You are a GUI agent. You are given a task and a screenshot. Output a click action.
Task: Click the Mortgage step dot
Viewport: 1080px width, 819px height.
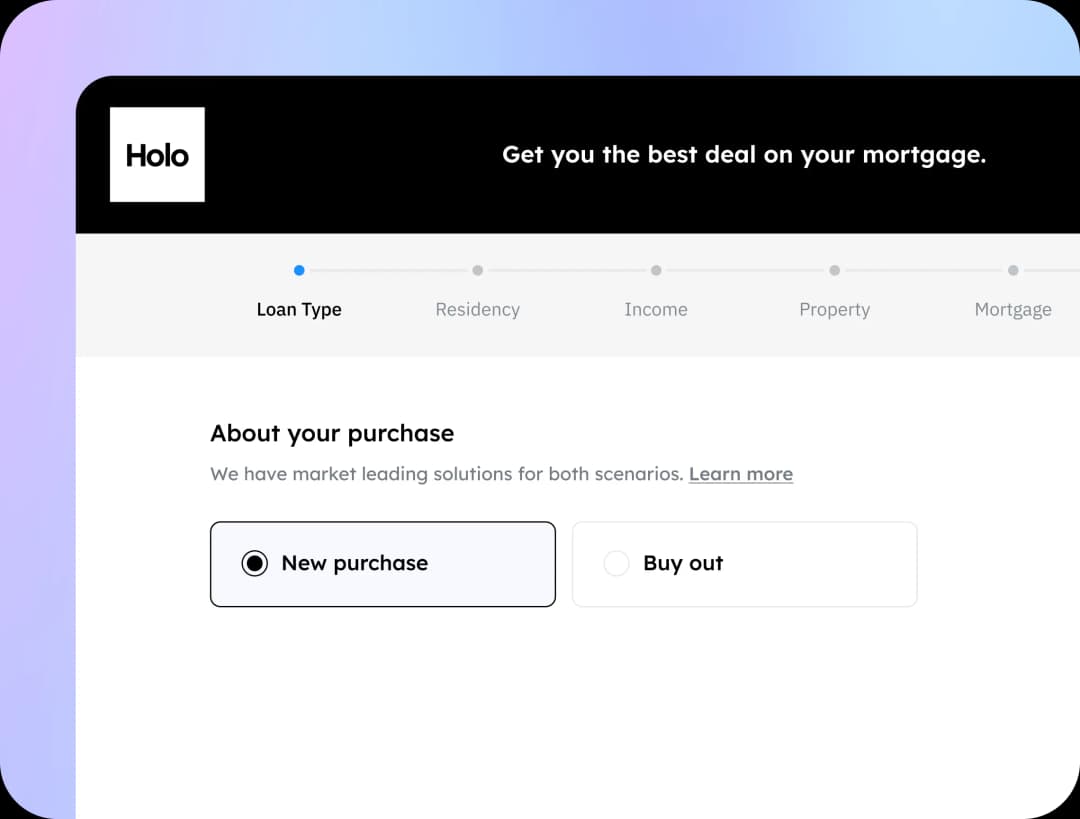1013,270
